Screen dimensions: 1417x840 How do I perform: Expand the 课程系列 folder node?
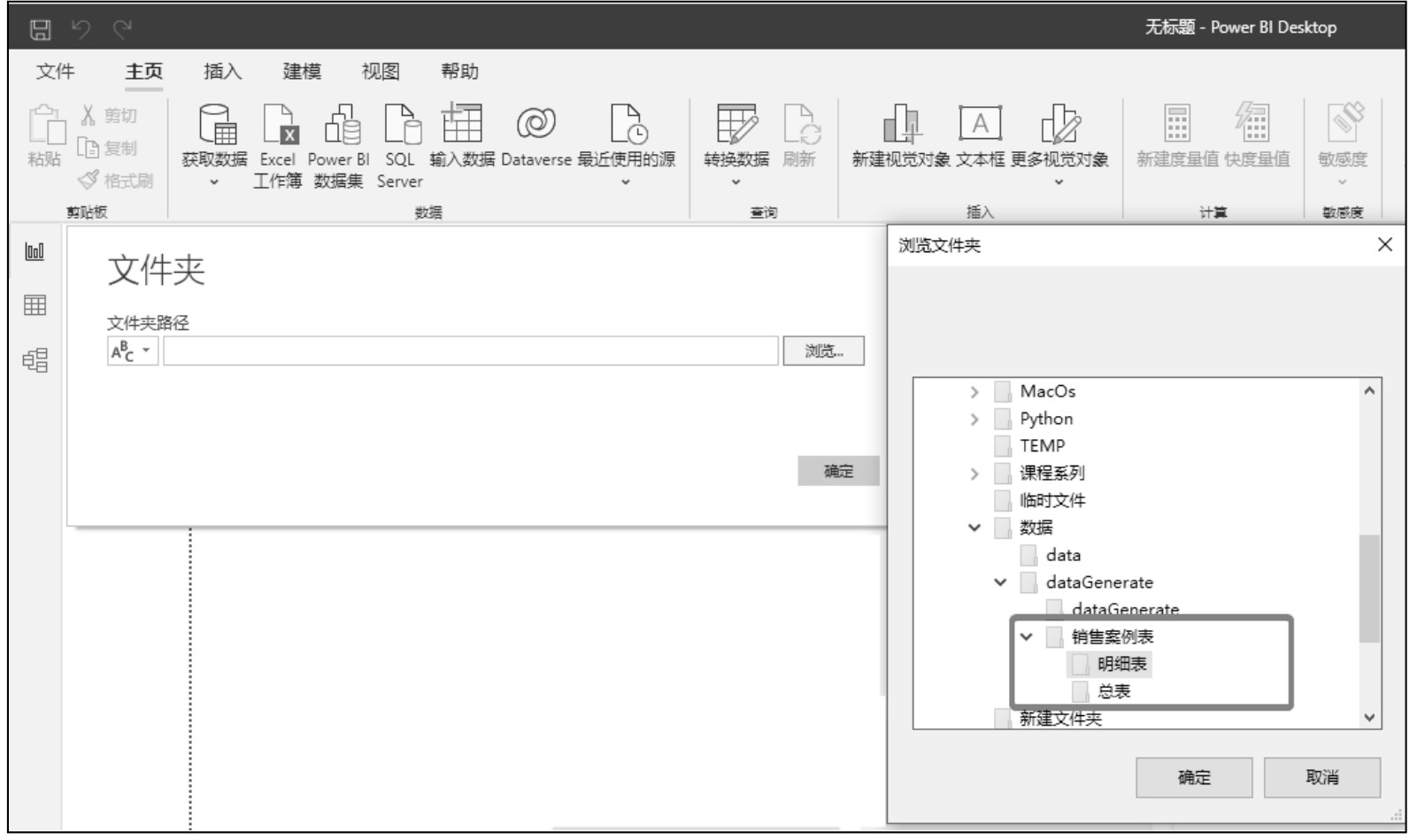click(x=974, y=474)
